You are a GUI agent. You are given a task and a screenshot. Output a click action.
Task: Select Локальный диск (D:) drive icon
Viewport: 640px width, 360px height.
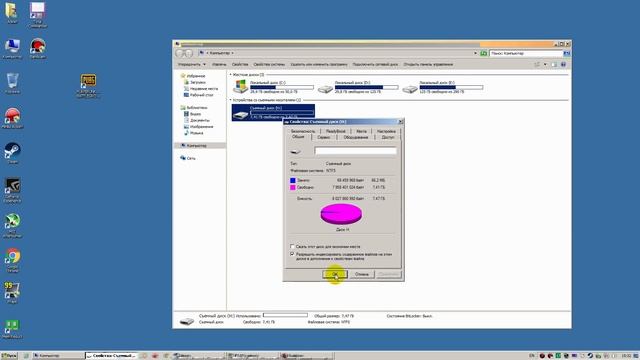[x=325, y=89]
